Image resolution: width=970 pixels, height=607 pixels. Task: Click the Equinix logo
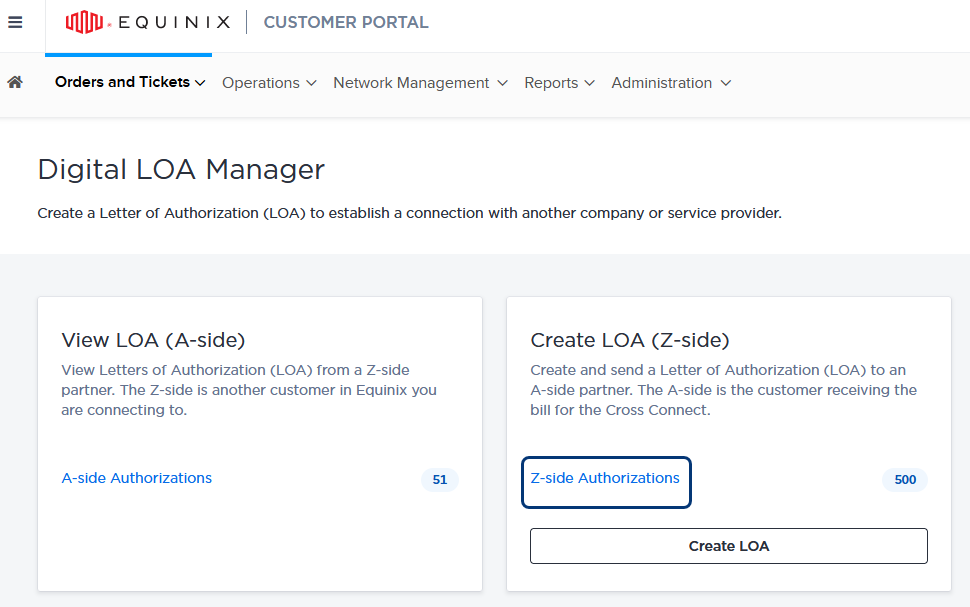148,22
